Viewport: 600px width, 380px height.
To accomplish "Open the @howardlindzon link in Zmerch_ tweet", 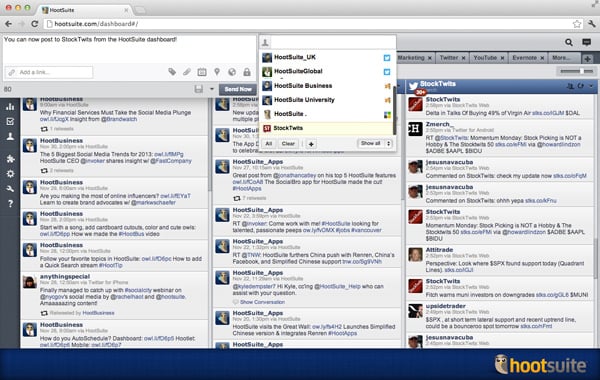I will pyautogui.click(x=559, y=144).
